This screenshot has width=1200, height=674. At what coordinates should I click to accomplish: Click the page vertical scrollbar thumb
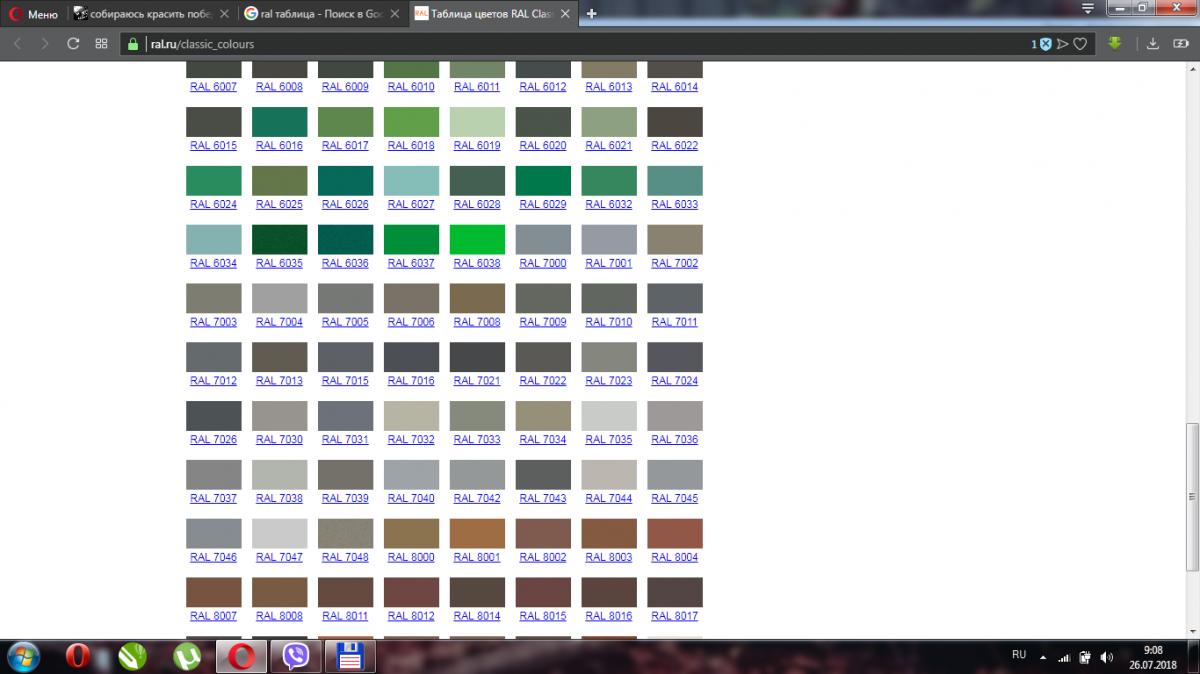1192,496
